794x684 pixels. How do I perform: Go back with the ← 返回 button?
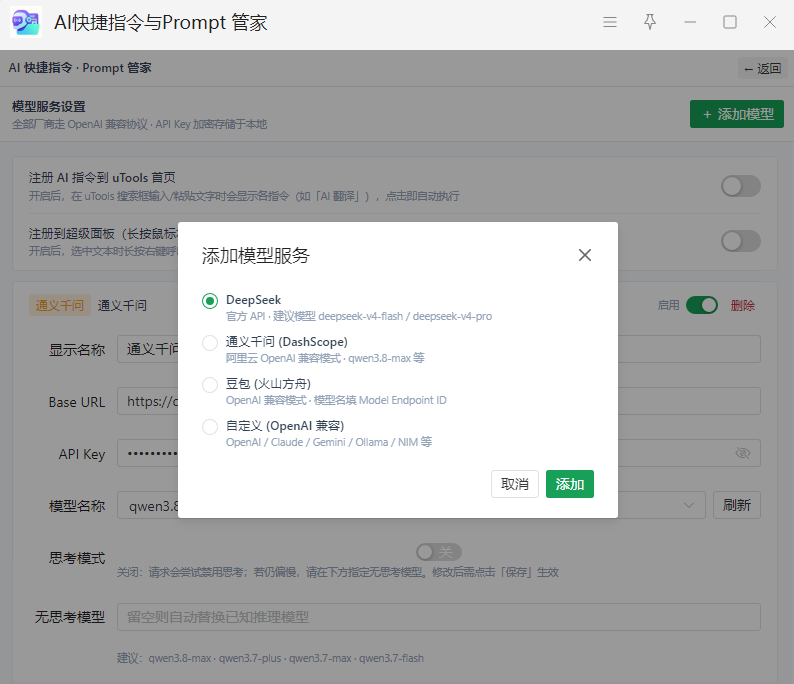pyautogui.click(x=763, y=68)
